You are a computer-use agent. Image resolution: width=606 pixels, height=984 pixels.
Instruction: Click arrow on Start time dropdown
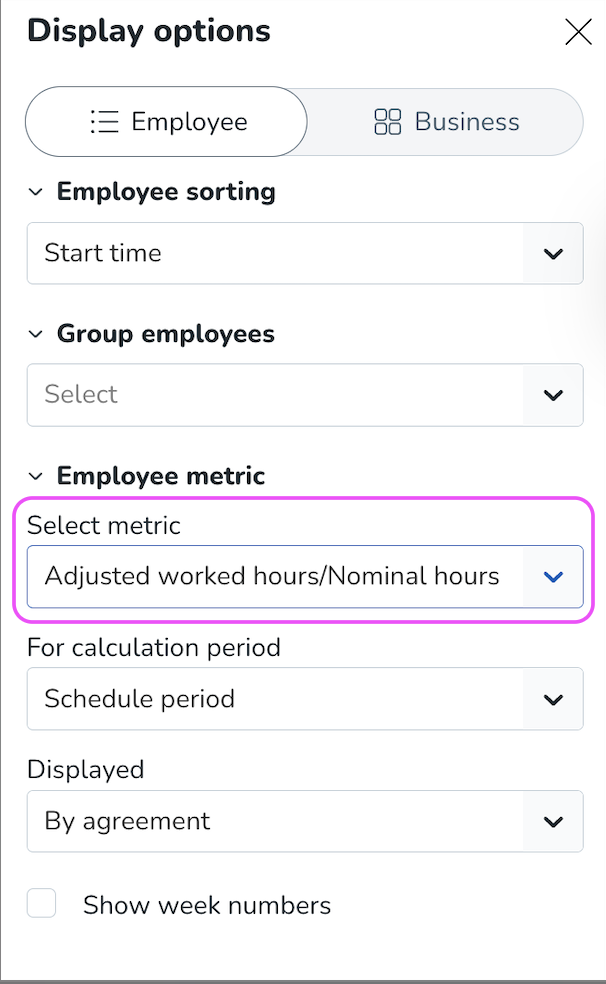click(x=553, y=254)
